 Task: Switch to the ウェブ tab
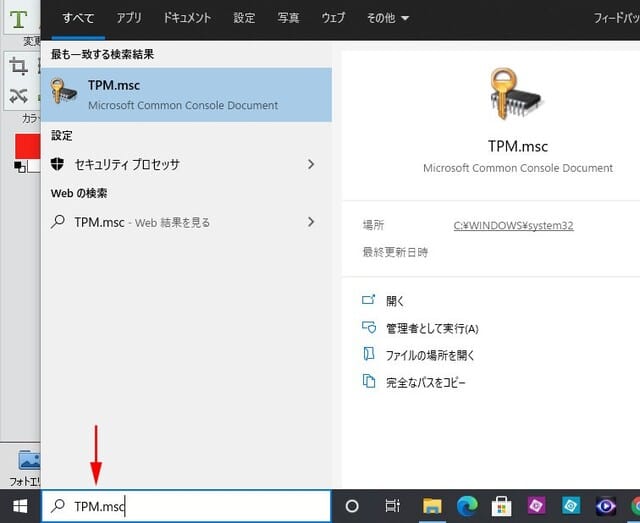pos(333,18)
